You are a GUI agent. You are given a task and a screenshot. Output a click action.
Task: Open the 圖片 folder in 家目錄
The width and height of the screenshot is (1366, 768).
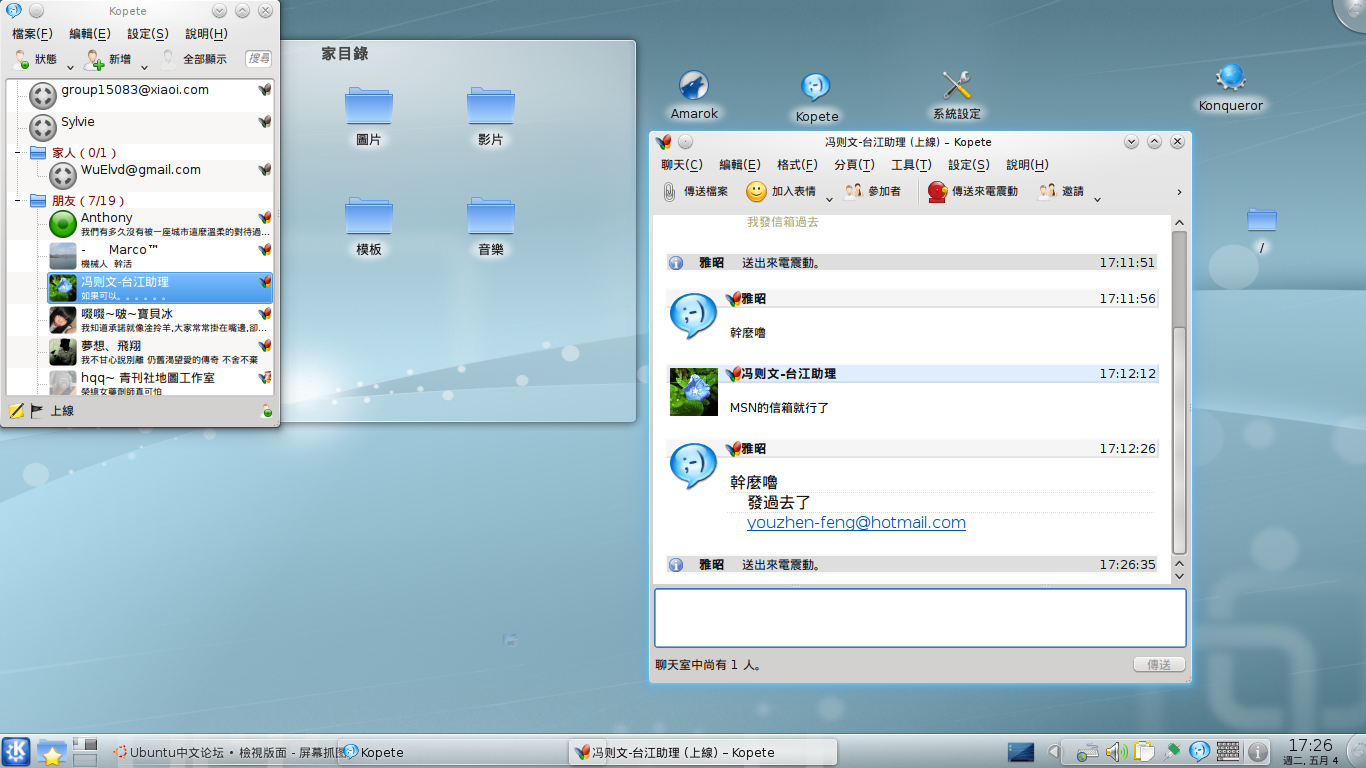pos(369,118)
